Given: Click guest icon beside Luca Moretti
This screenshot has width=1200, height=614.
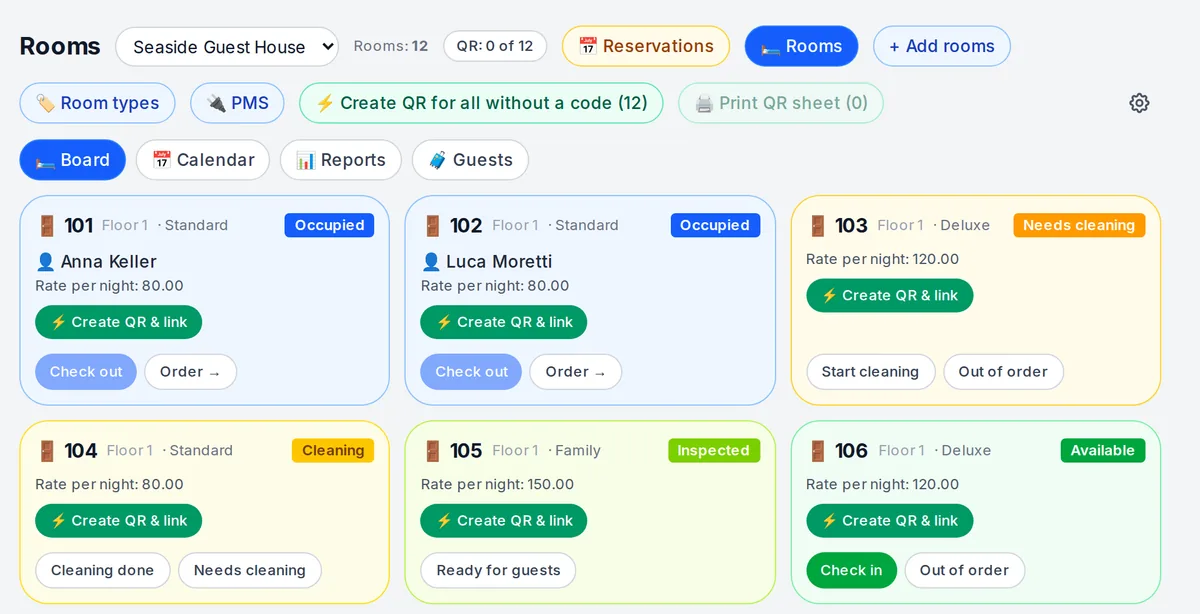Looking at the screenshot, I should (431, 262).
